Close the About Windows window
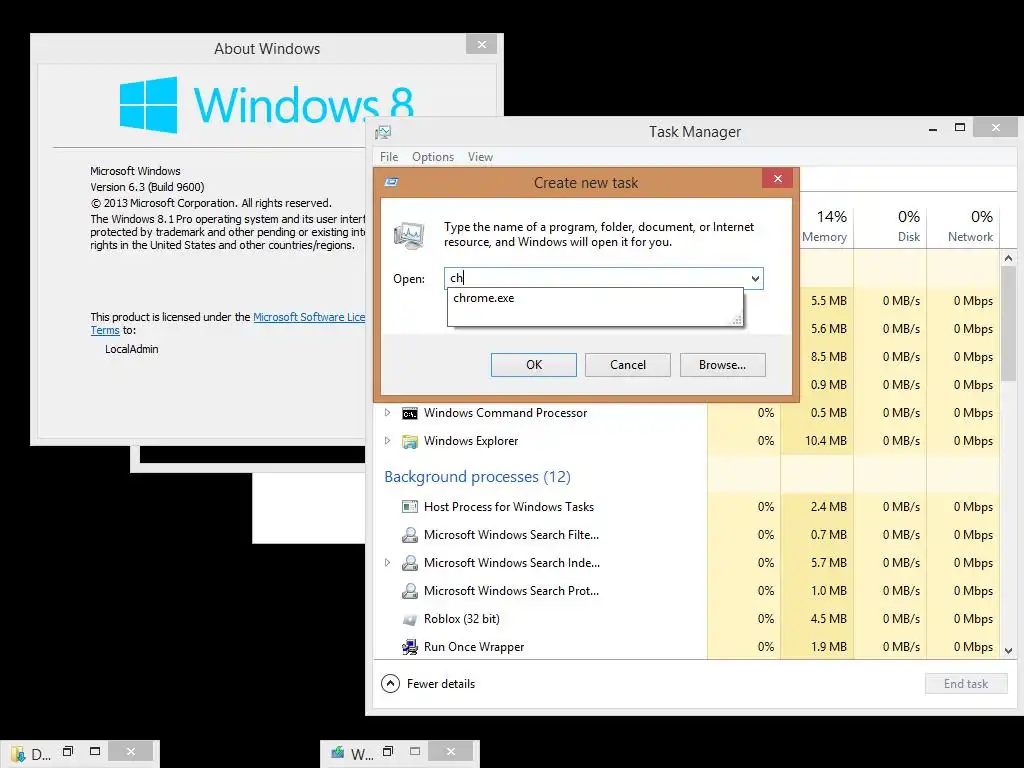 click(482, 44)
